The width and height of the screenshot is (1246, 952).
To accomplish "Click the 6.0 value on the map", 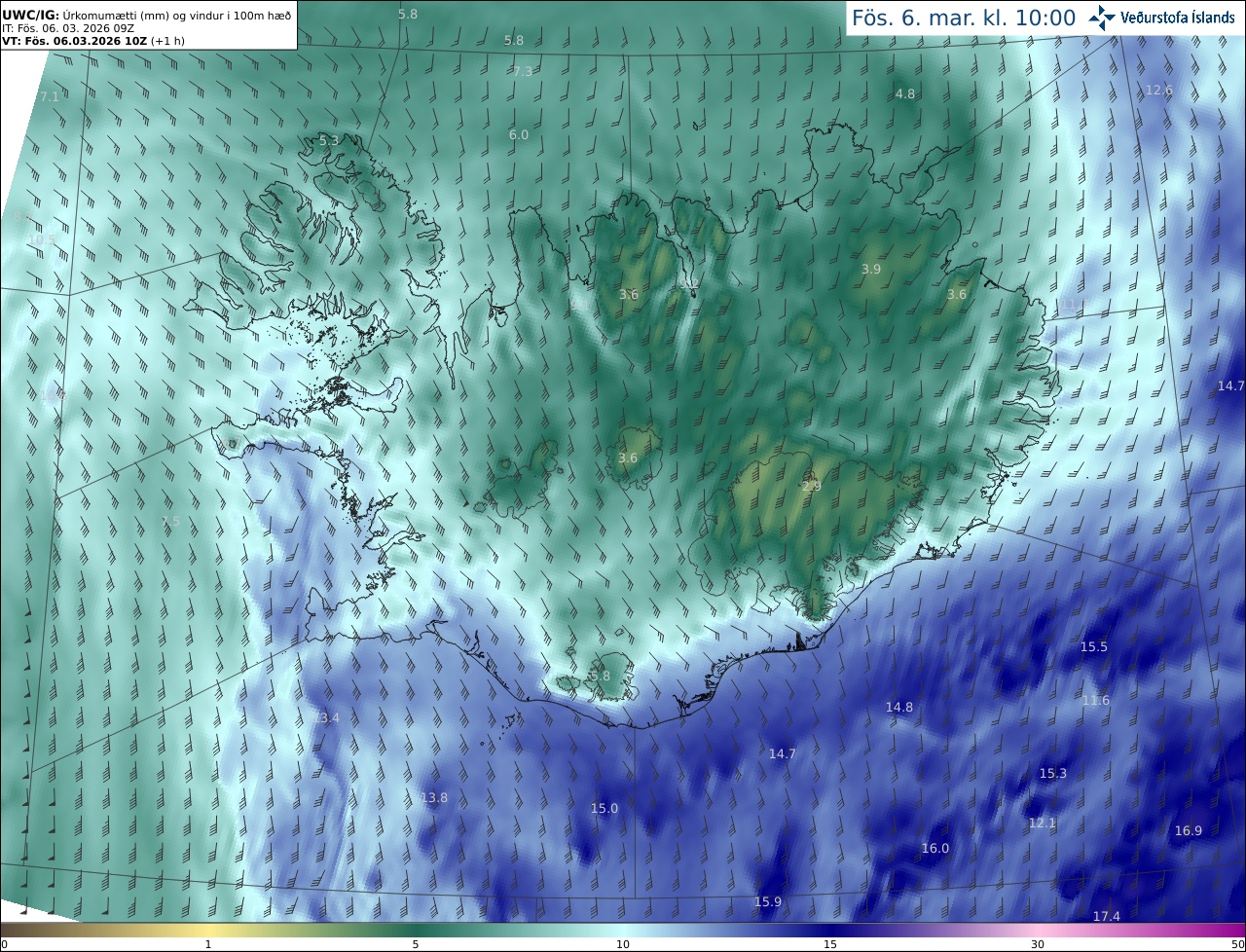I will tap(519, 135).
